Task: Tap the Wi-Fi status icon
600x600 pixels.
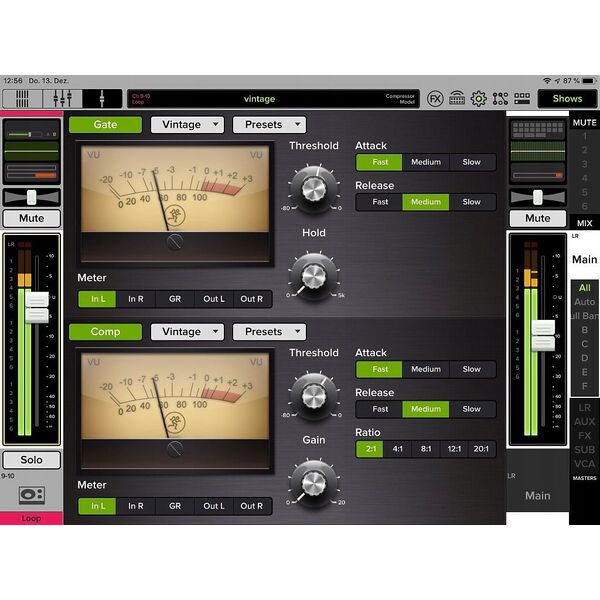Action: [547, 81]
